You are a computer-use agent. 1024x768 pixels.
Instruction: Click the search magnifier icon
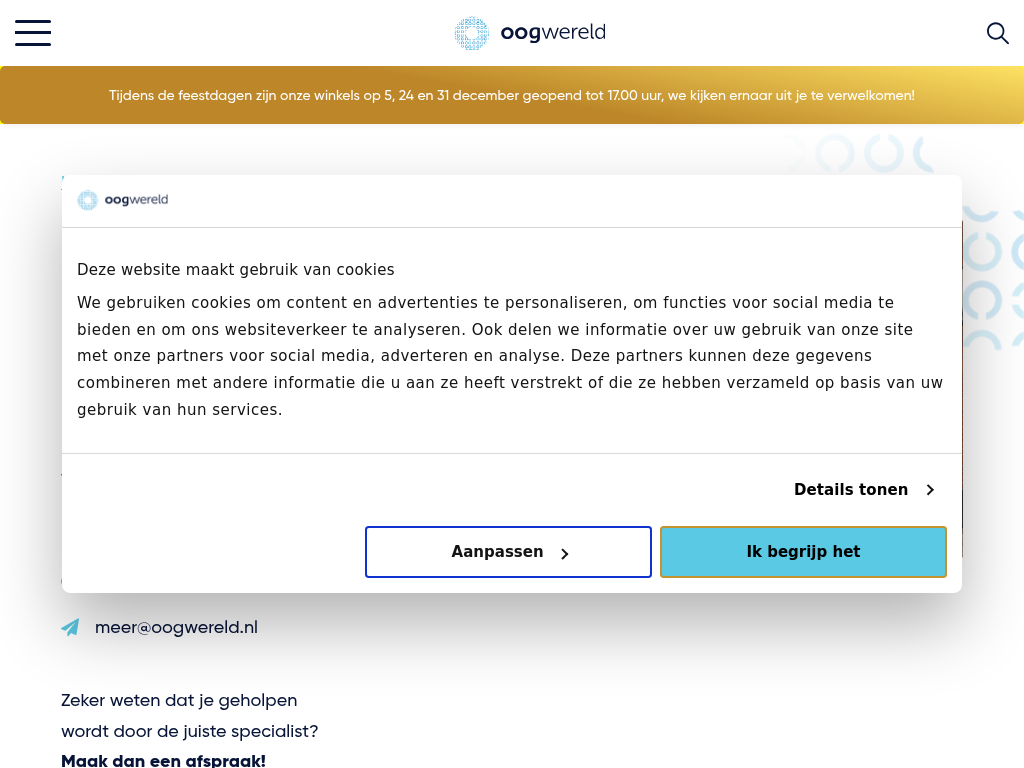coord(997,33)
